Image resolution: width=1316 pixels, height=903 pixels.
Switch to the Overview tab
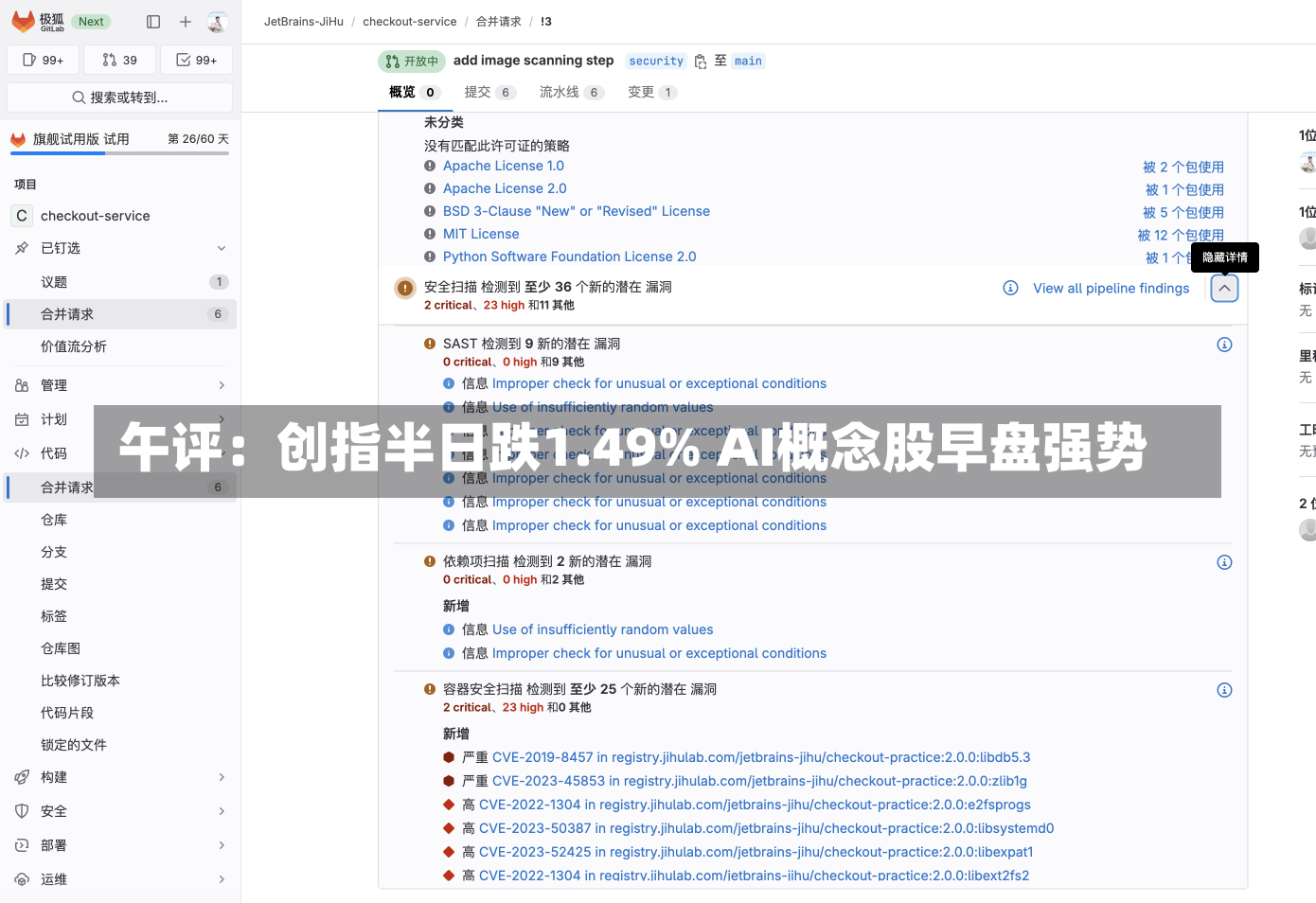pos(413,92)
